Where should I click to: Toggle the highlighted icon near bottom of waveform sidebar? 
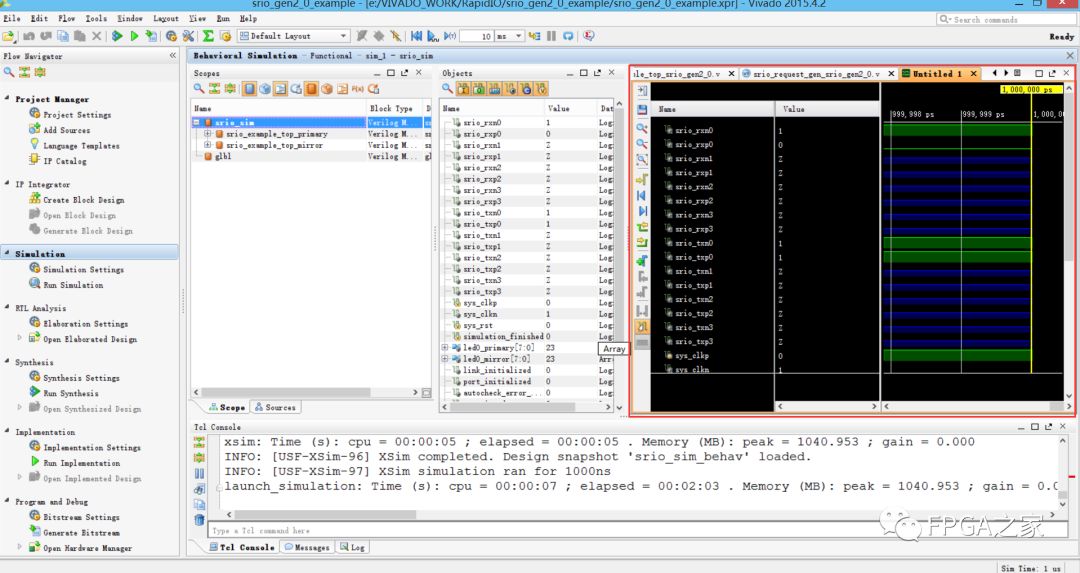pos(642,327)
